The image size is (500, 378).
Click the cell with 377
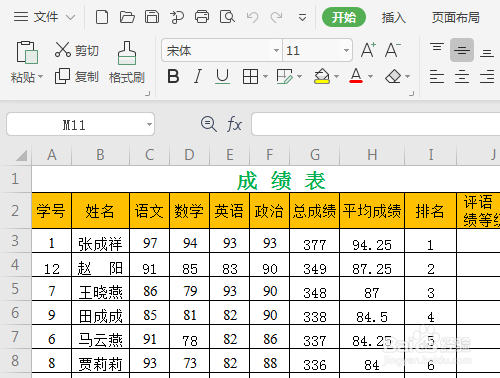tap(315, 241)
